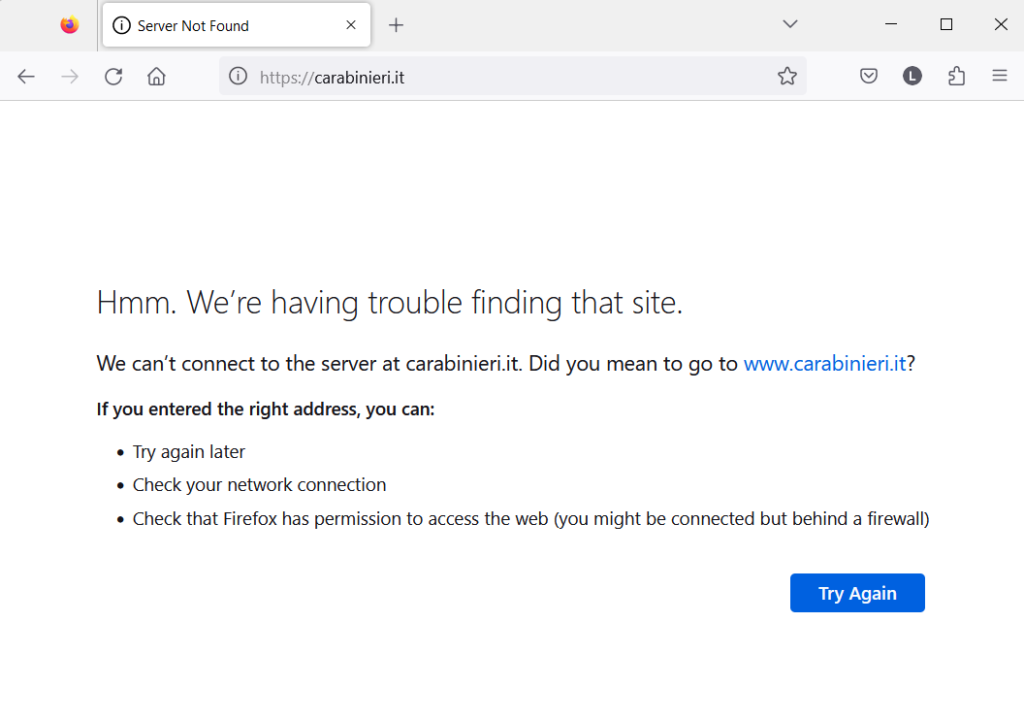
Task: Expand the List all tabs chevron
Action: (790, 24)
